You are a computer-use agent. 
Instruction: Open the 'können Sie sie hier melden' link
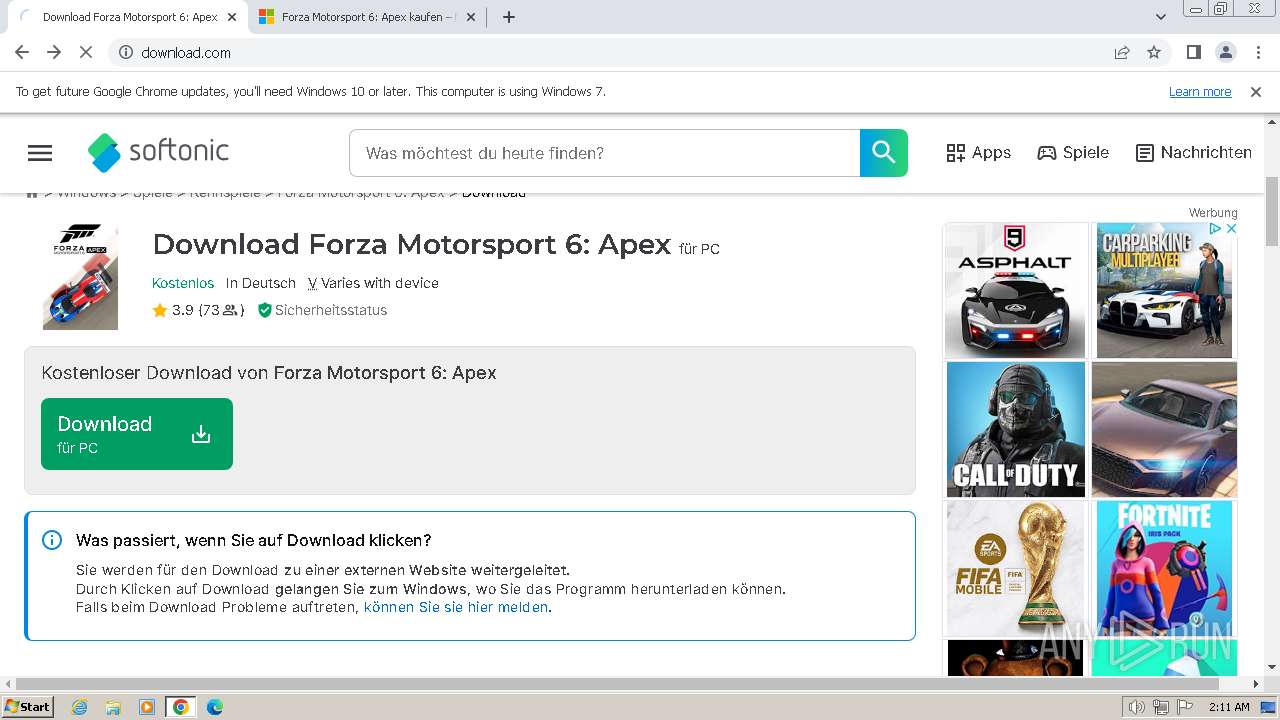point(456,607)
